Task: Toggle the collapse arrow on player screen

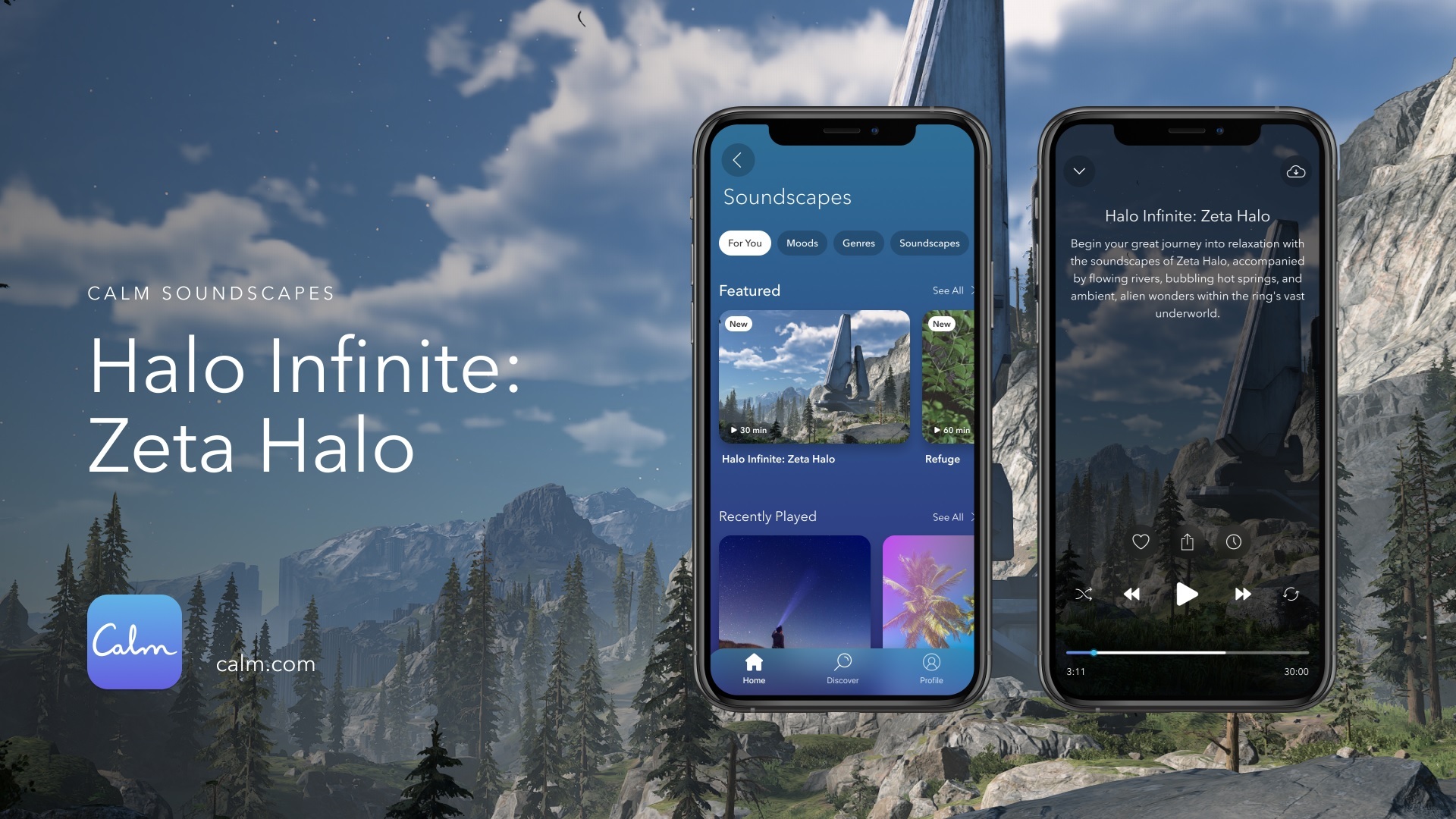Action: pos(1079,170)
